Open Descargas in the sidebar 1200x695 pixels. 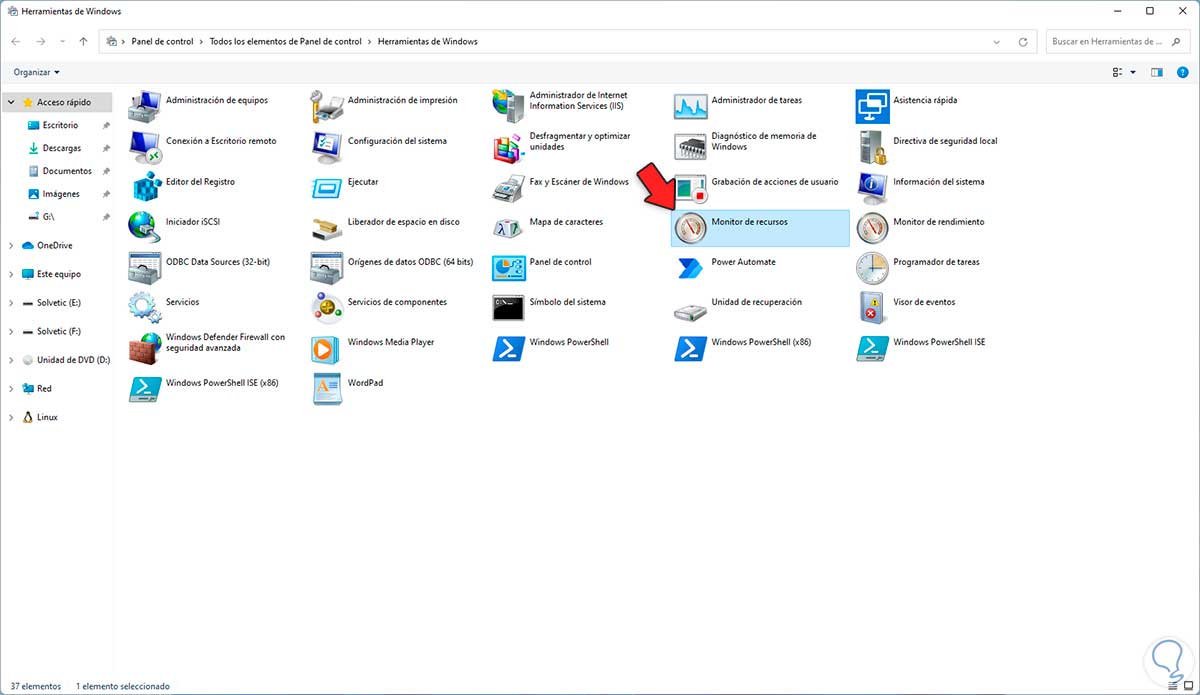[62, 148]
